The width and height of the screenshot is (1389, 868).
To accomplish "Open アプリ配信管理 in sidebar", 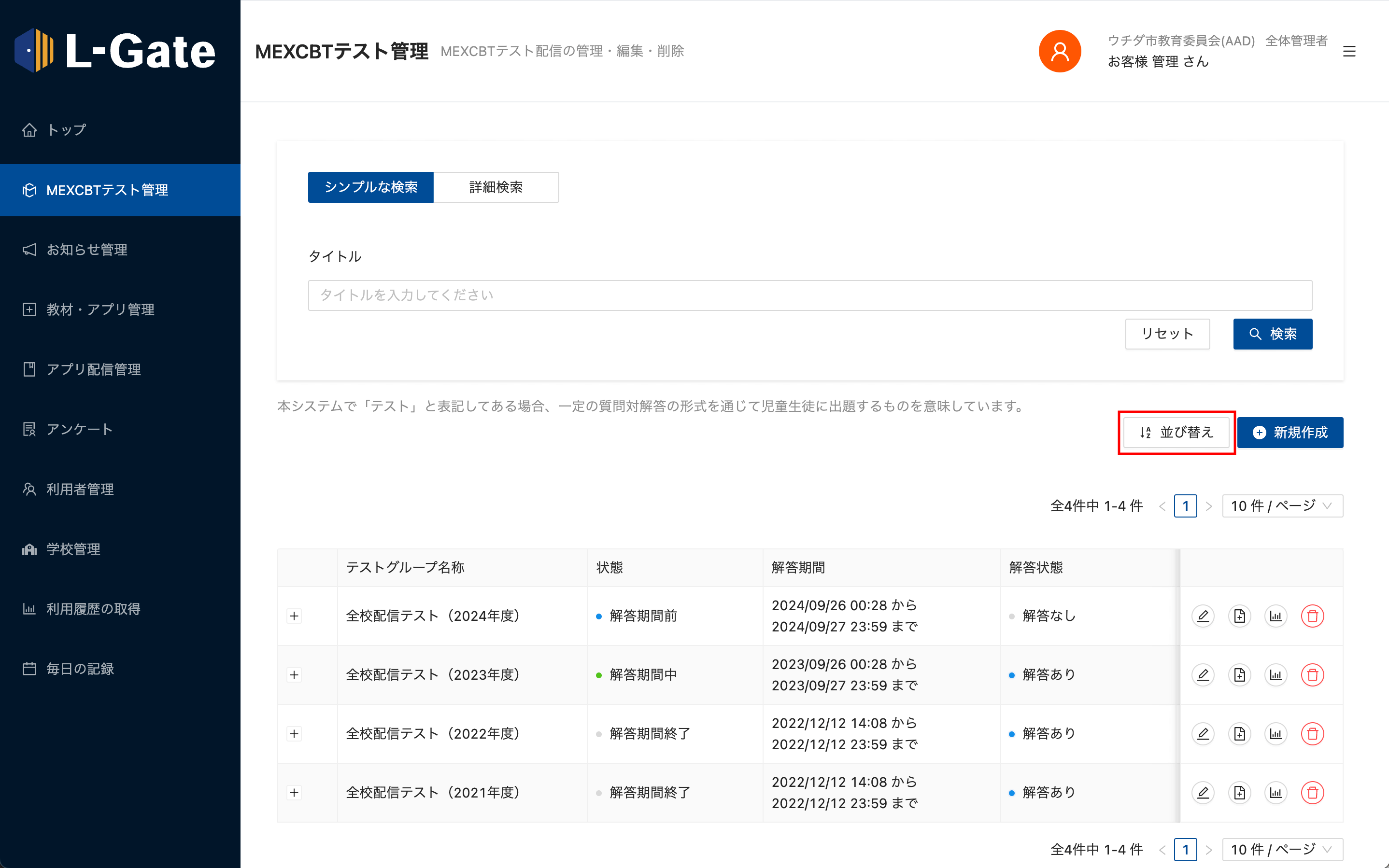I will 120,369.
